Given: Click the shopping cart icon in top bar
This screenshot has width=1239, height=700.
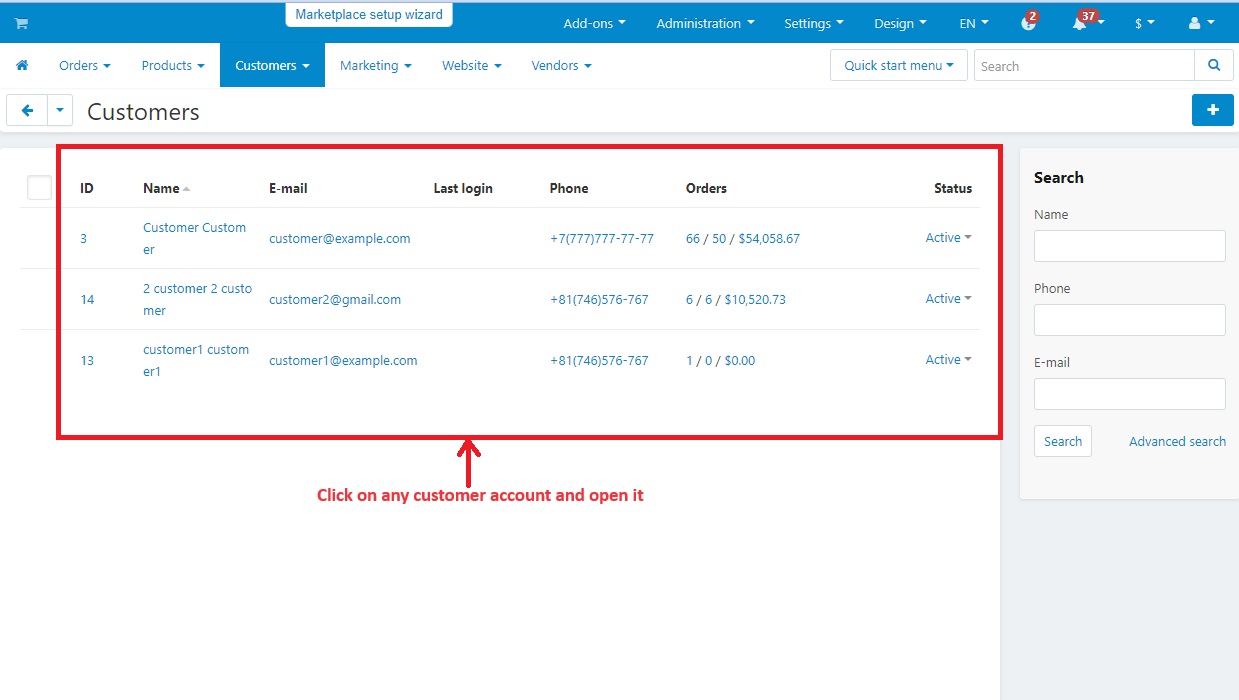Looking at the screenshot, I should click(x=21, y=23).
